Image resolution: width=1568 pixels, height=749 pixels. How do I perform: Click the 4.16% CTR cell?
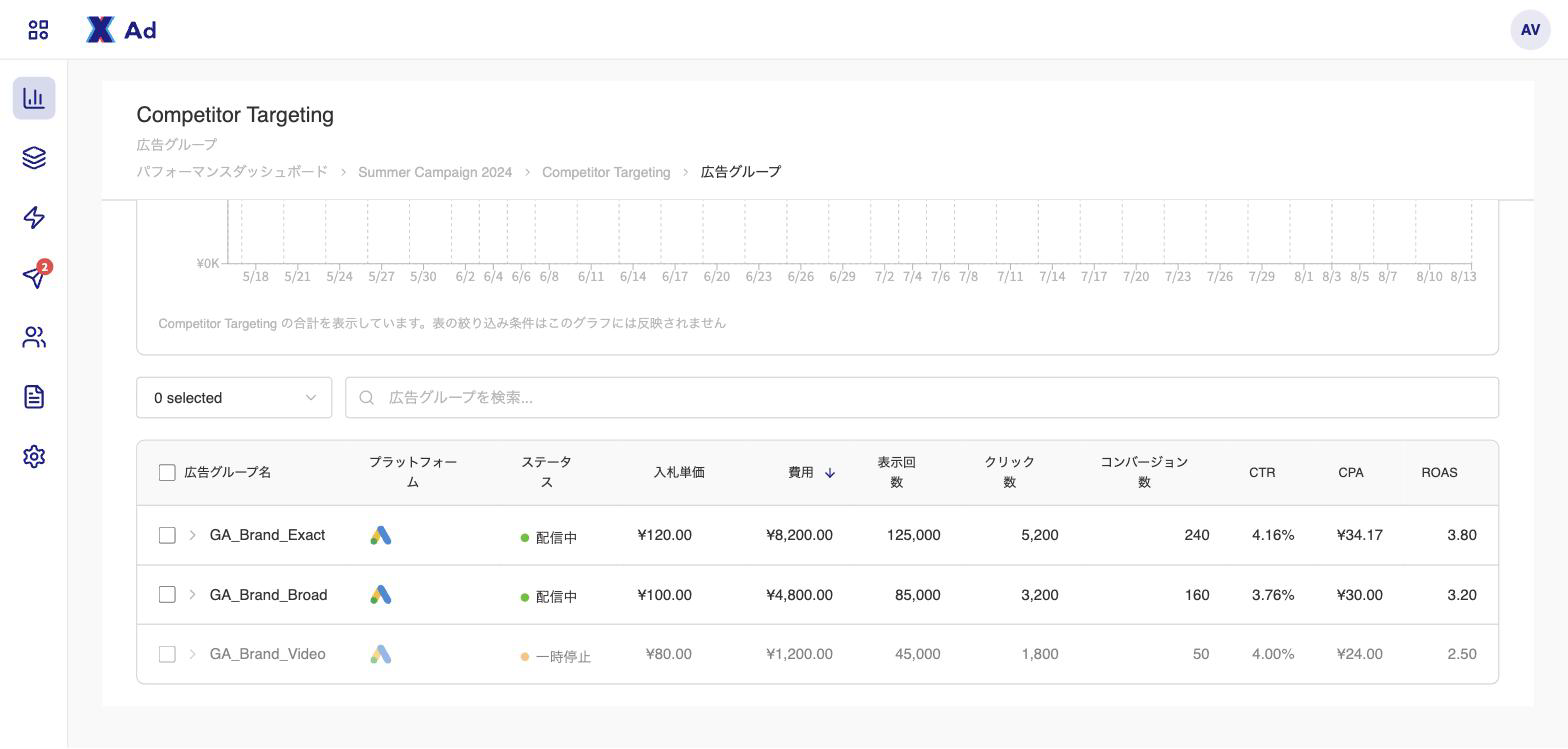point(1273,535)
